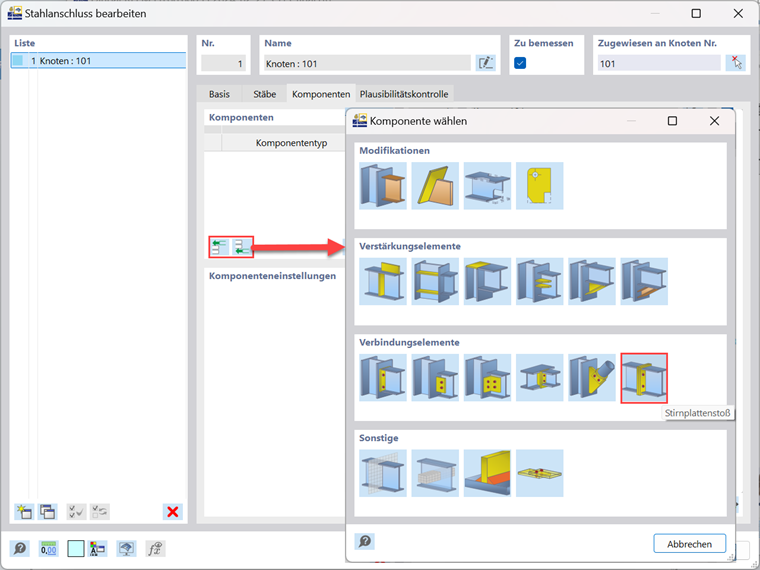Click the Zugewiesen an Knoten Nr. field with 101
Viewport: 760px width, 570px height.
click(659, 63)
